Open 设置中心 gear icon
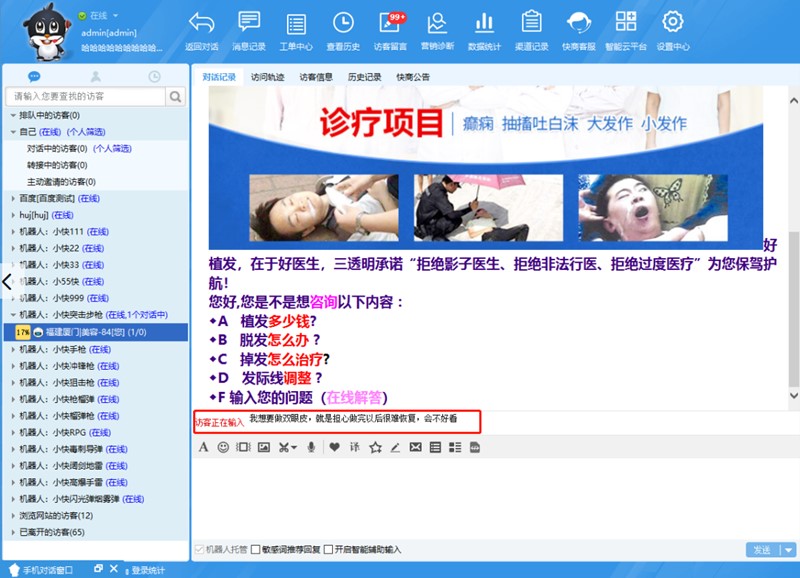Screen dimensions: 800x578 tap(672, 29)
